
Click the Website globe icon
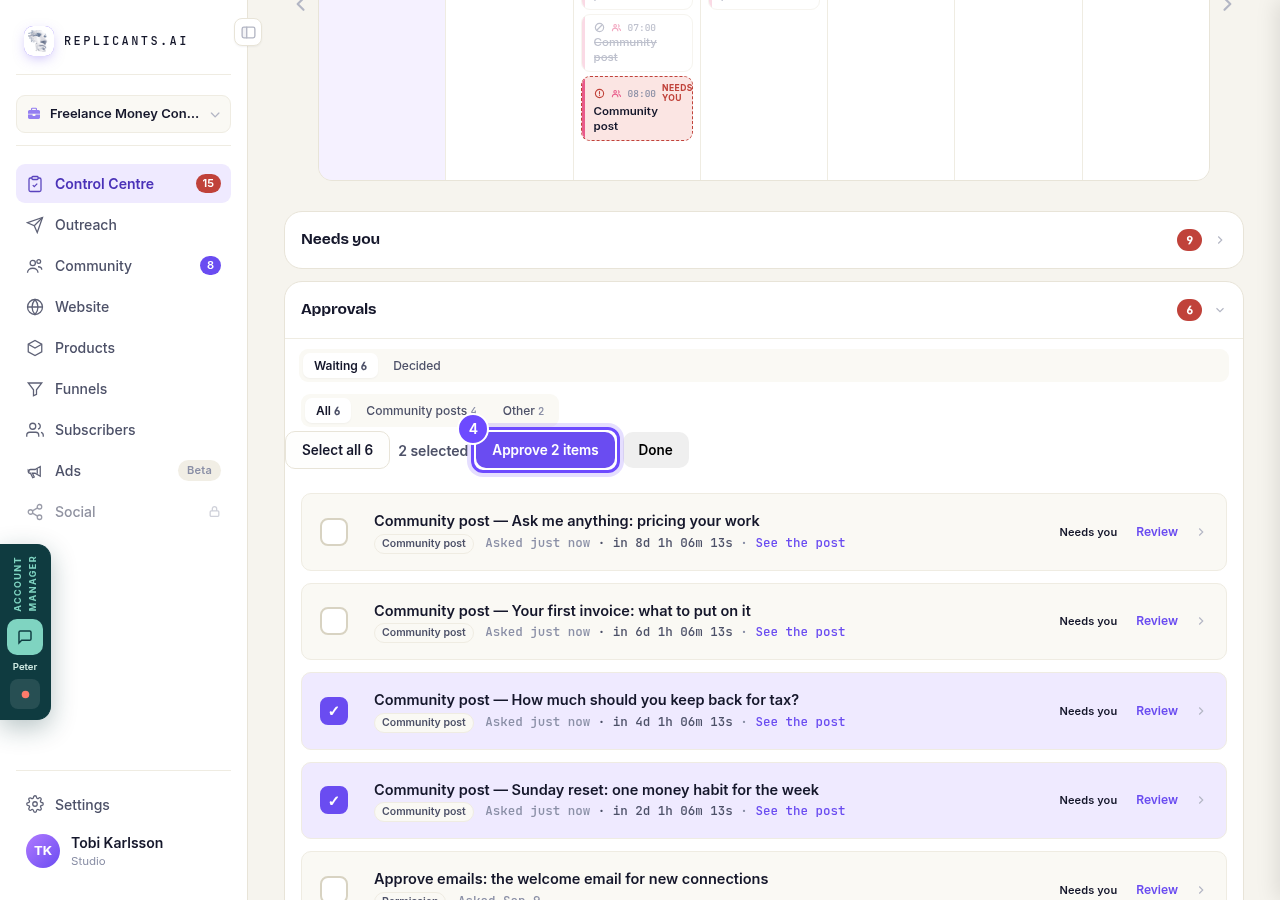(35, 307)
